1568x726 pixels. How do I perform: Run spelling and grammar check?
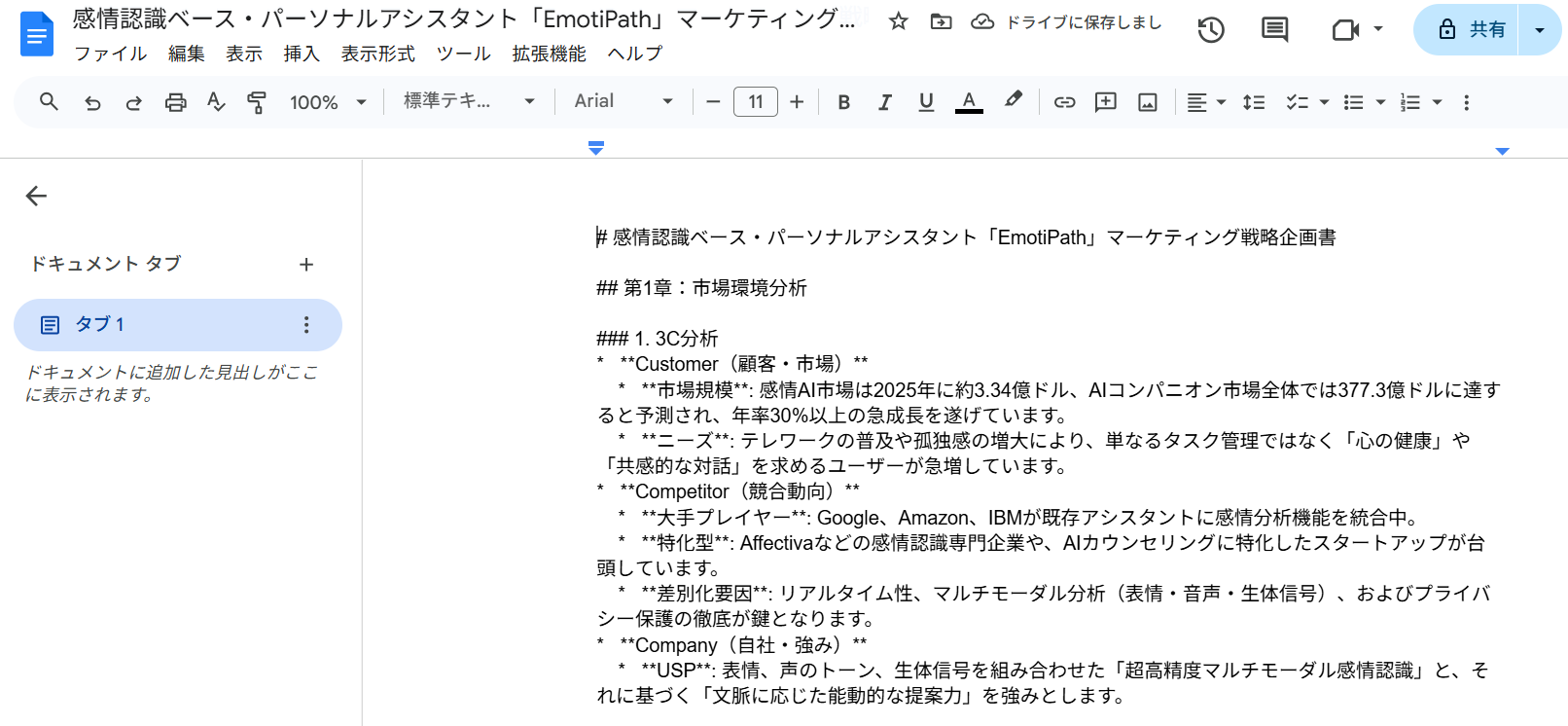(216, 102)
